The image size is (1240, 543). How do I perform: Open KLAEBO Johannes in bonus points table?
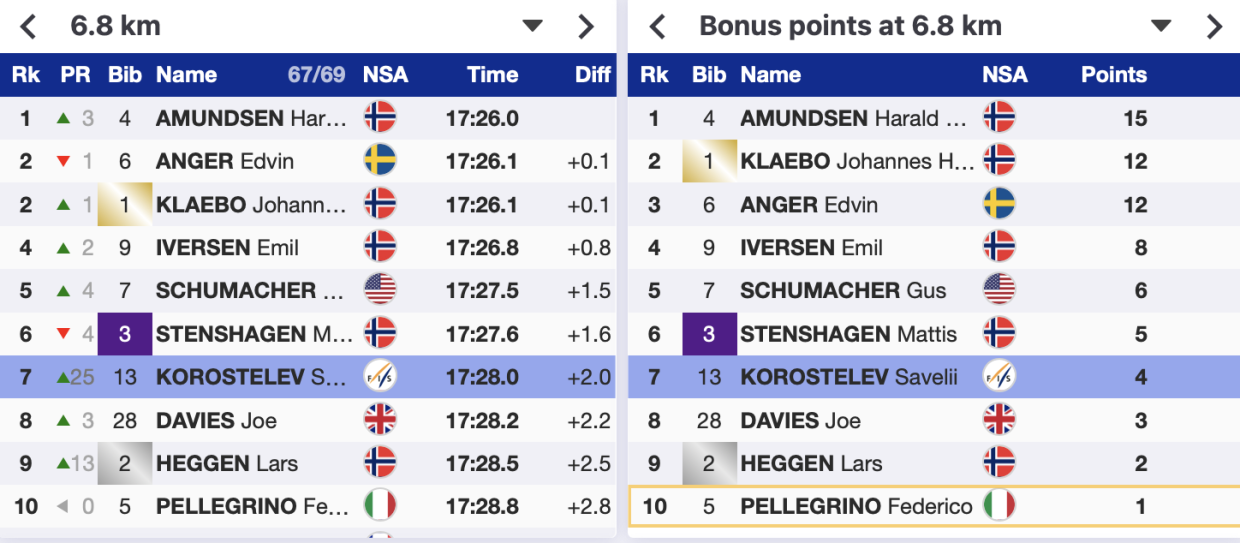(856, 161)
